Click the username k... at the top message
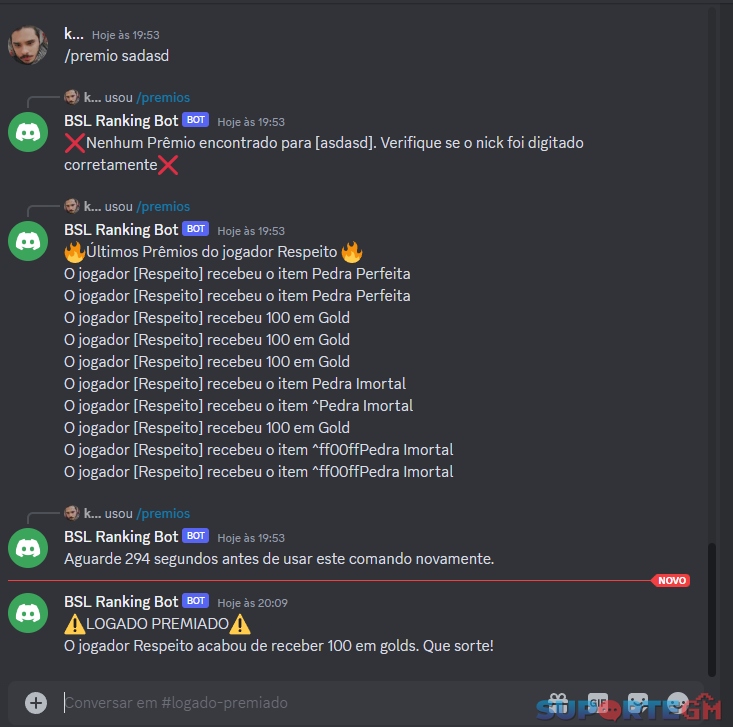This screenshot has height=727, width=733. [74, 34]
